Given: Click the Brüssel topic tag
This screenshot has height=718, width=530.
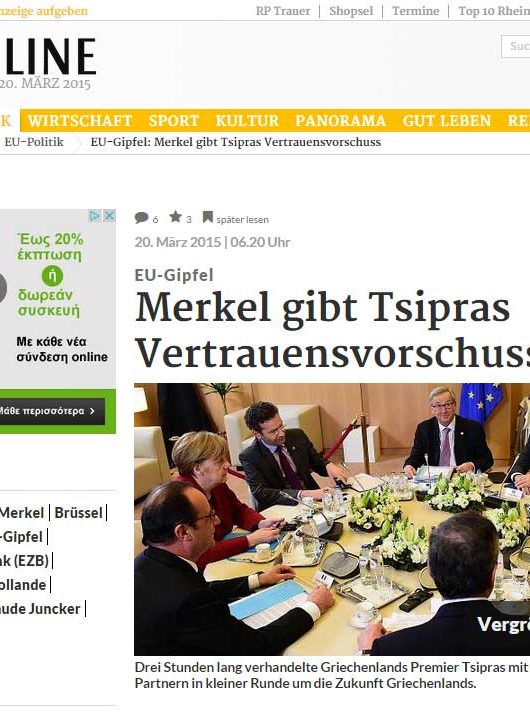Looking at the screenshot, I should [x=78, y=512].
